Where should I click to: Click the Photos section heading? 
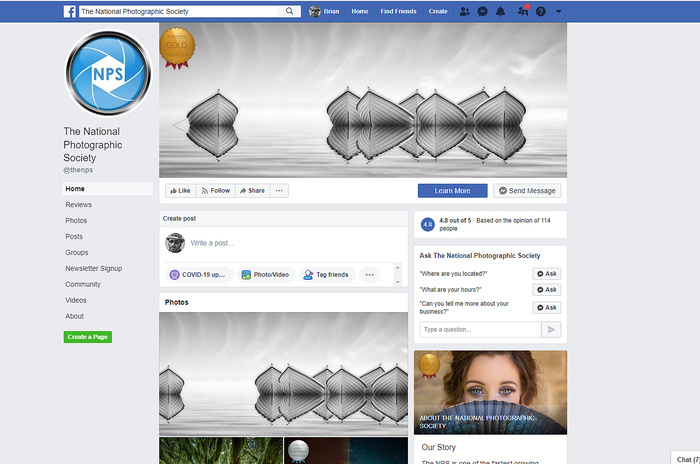click(x=176, y=302)
